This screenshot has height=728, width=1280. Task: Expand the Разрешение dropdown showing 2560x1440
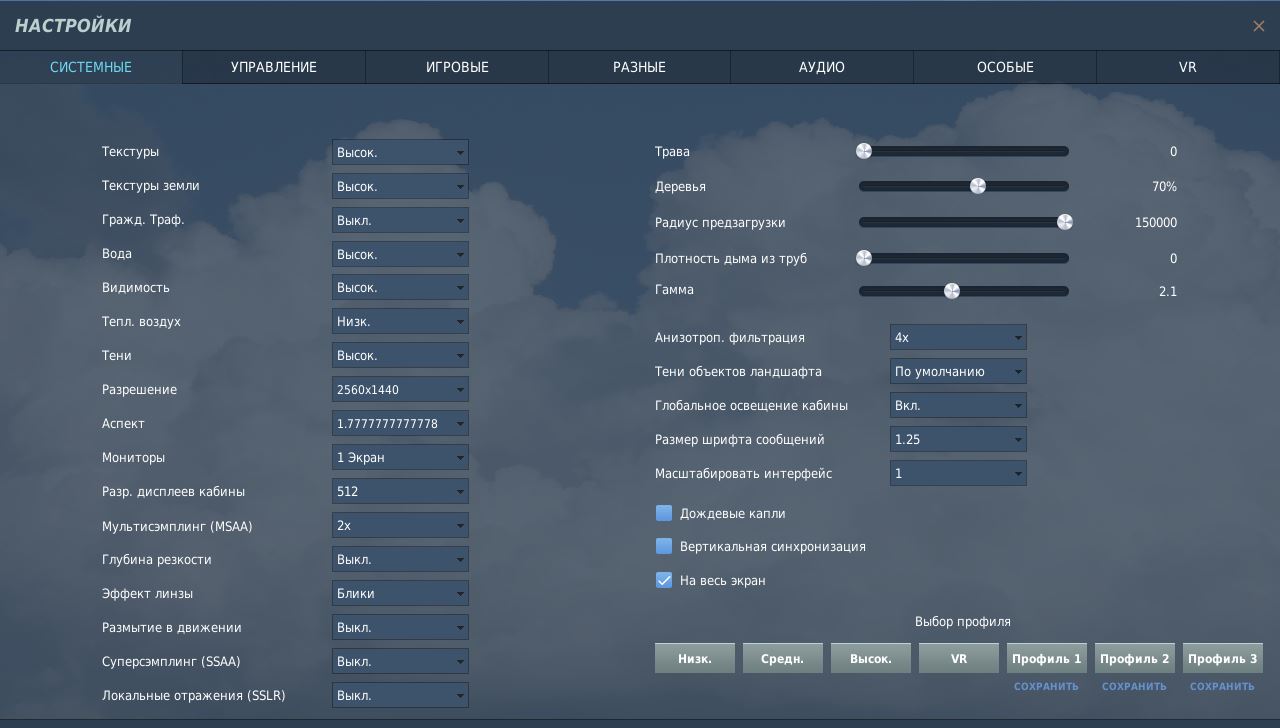[400, 390]
